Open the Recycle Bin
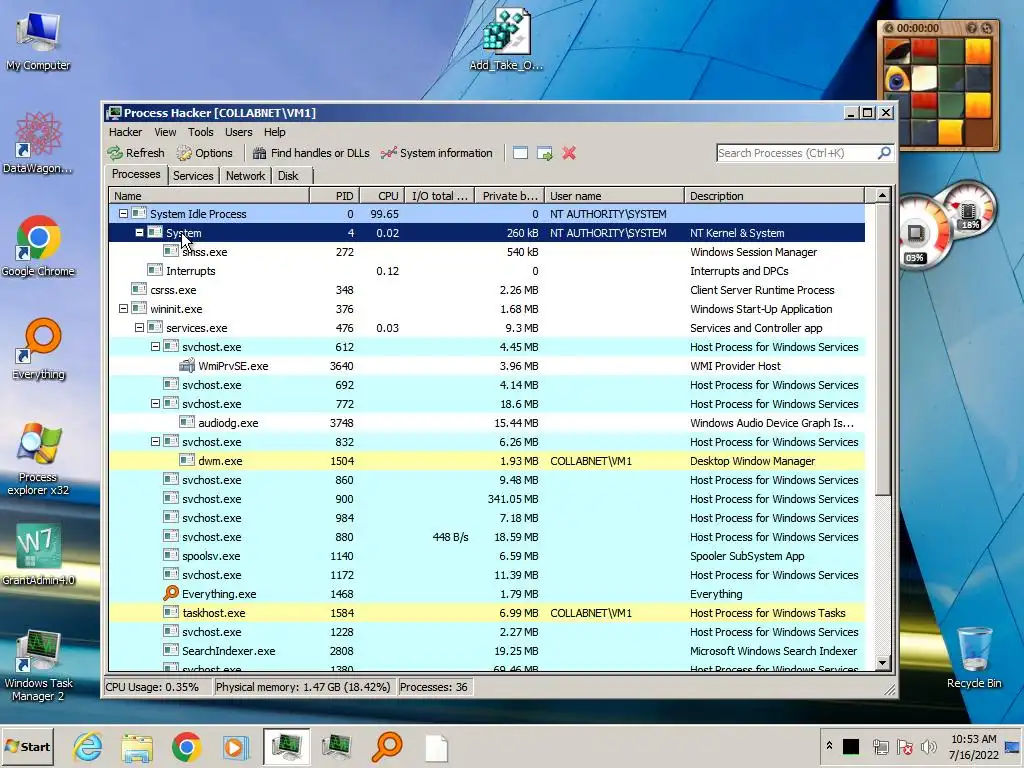 [x=974, y=658]
